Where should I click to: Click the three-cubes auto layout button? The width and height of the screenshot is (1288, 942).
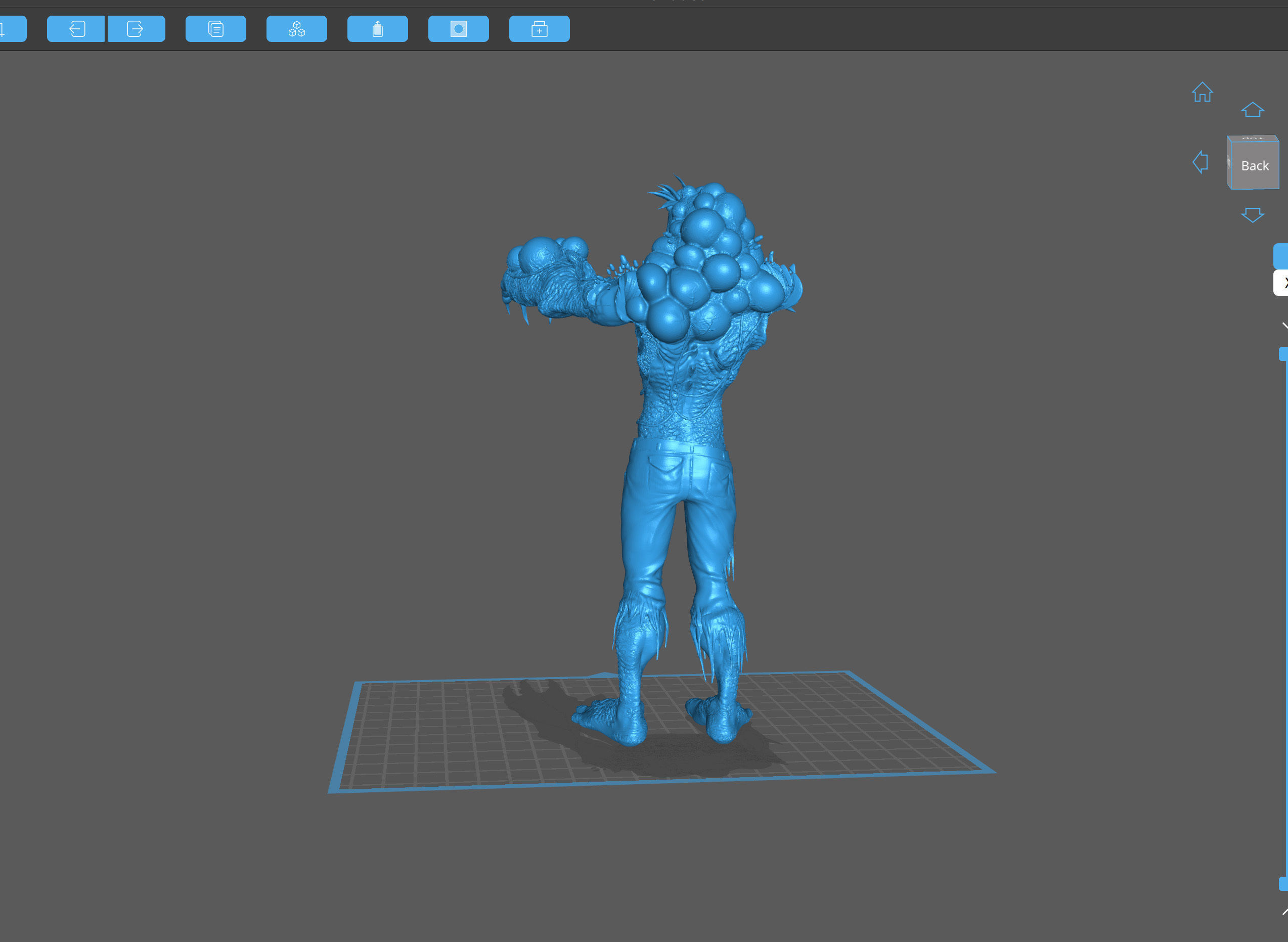click(296, 29)
